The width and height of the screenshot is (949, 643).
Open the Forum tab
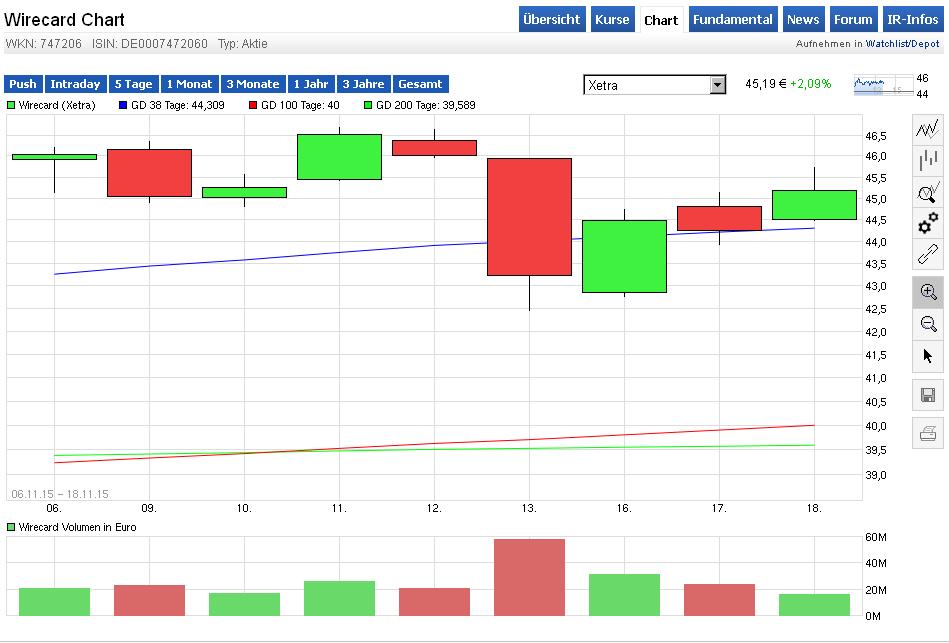click(x=853, y=19)
